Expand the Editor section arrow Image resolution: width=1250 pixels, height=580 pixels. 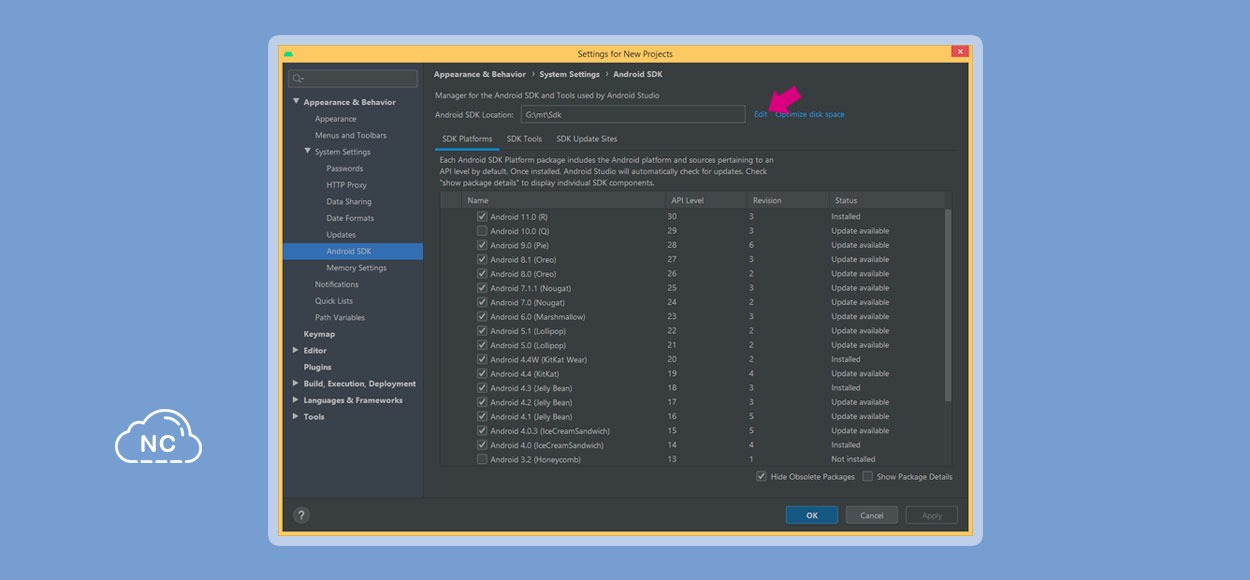coord(295,350)
